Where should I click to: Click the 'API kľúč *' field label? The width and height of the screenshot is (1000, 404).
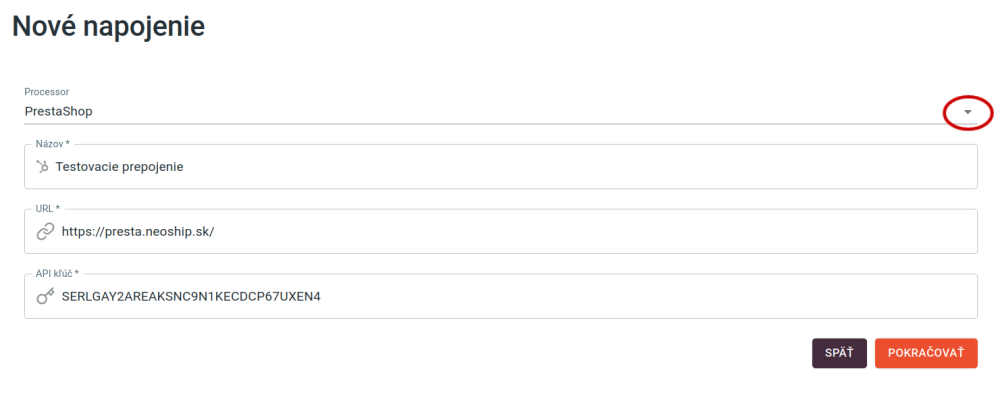[x=57, y=273]
